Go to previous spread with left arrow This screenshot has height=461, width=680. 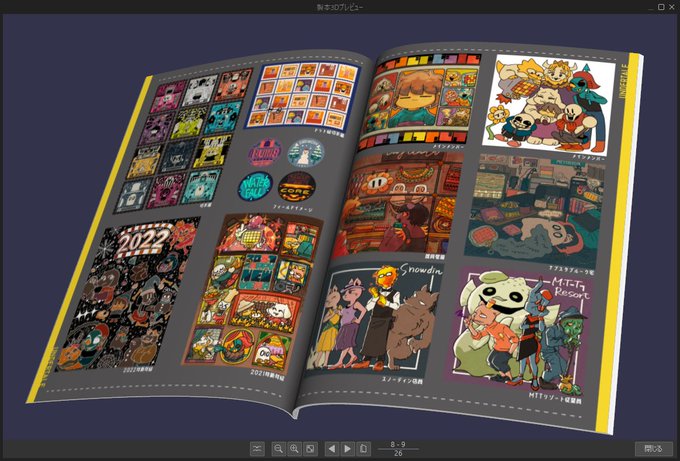(x=332, y=448)
